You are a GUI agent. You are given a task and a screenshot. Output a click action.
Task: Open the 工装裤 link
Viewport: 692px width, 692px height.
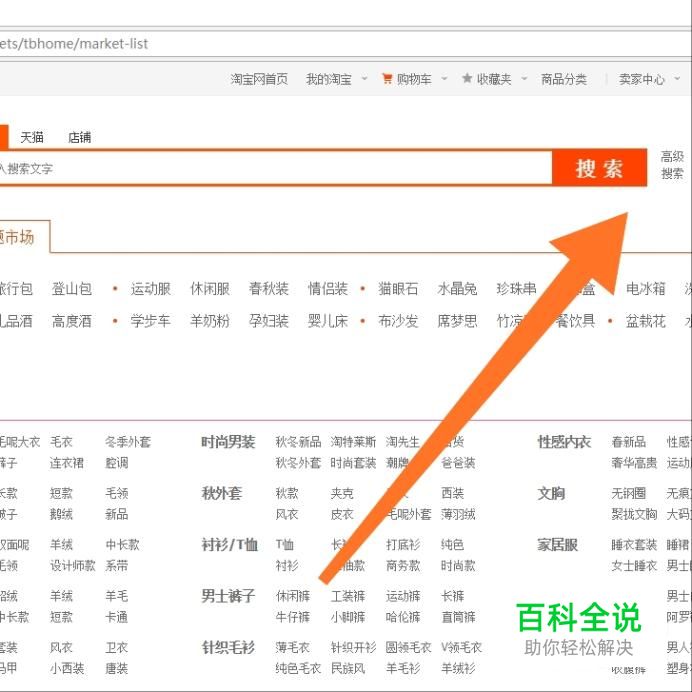348,596
